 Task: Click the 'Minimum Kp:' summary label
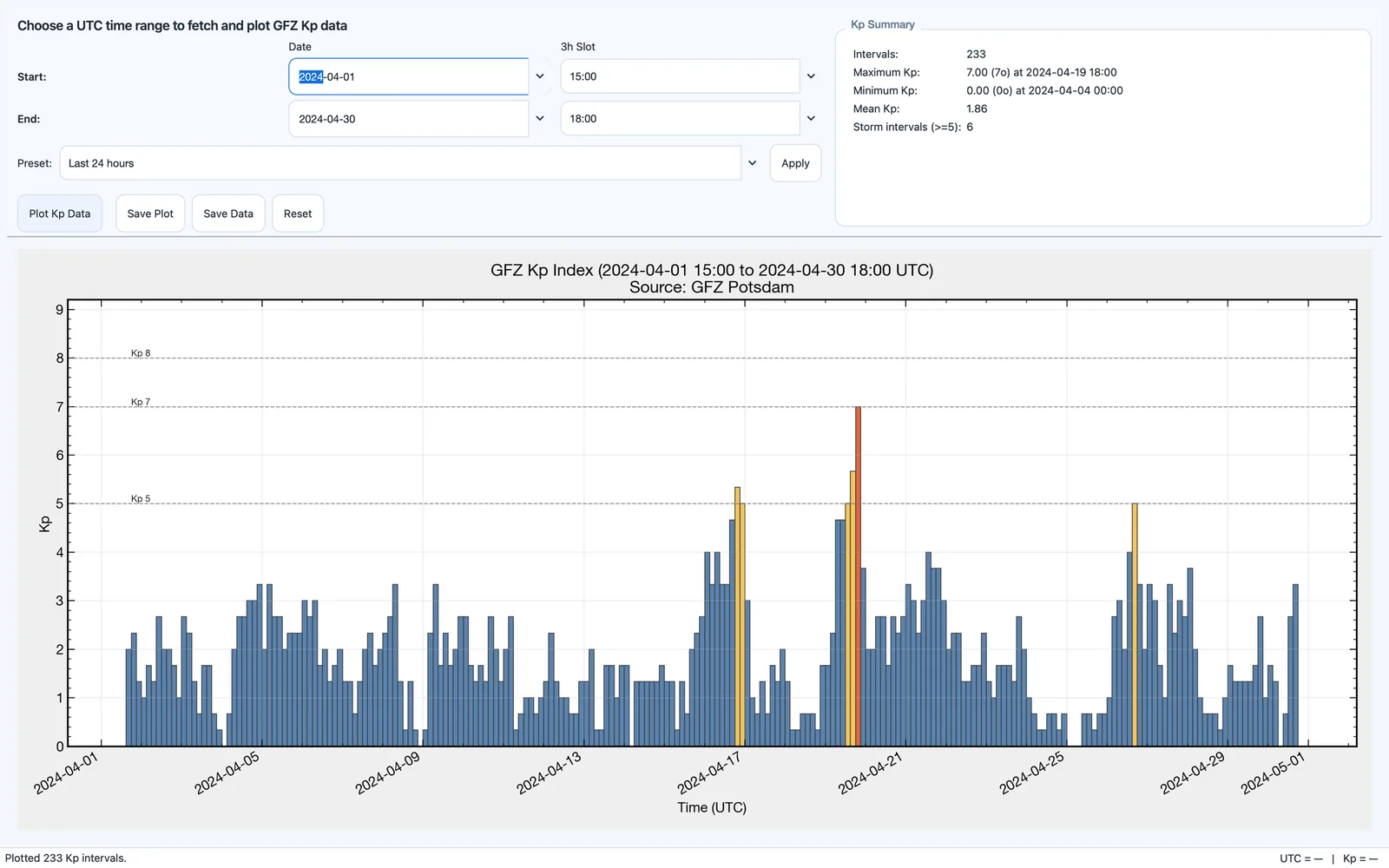pyautogui.click(x=885, y=90)
